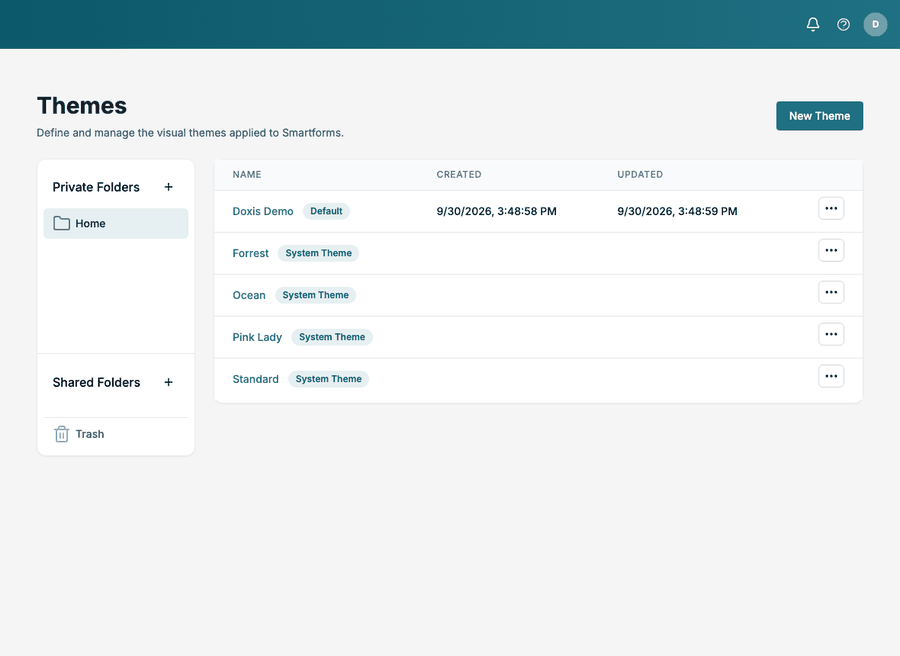Click the Private Folders heading
Viewport: 900px width, 656px height.
(96, 187)
